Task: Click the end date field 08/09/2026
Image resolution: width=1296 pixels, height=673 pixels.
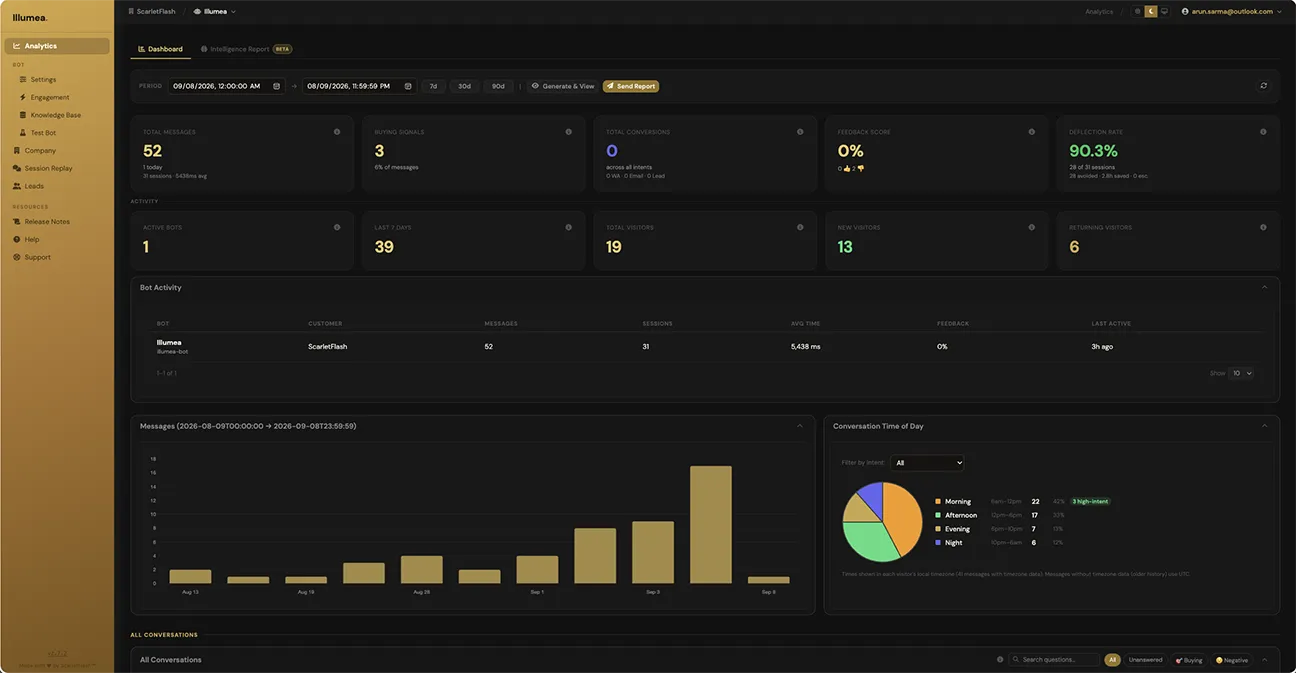Action: (x=360, y=86)
